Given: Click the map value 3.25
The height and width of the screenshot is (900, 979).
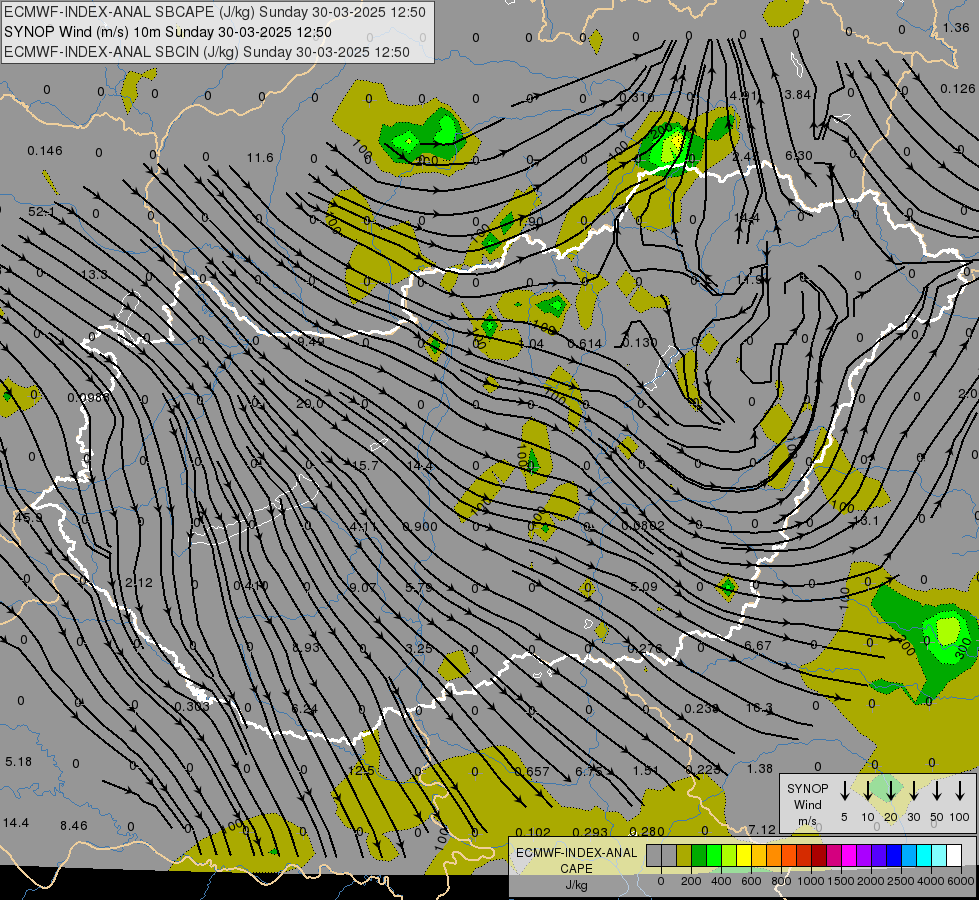Looking at the screenshot, I should coord(419,648).
